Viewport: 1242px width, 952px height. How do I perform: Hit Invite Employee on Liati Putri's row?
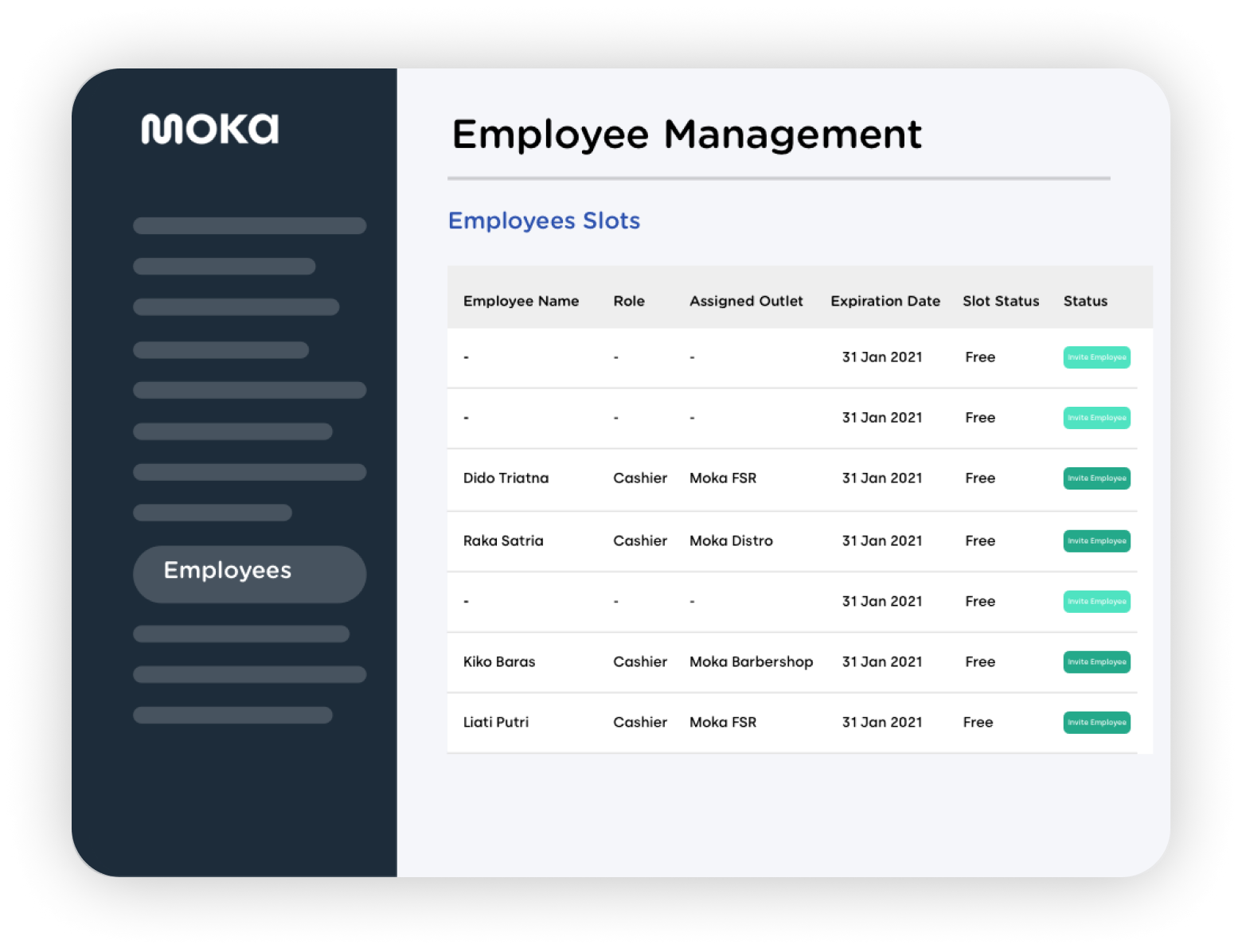[1096, 723]
